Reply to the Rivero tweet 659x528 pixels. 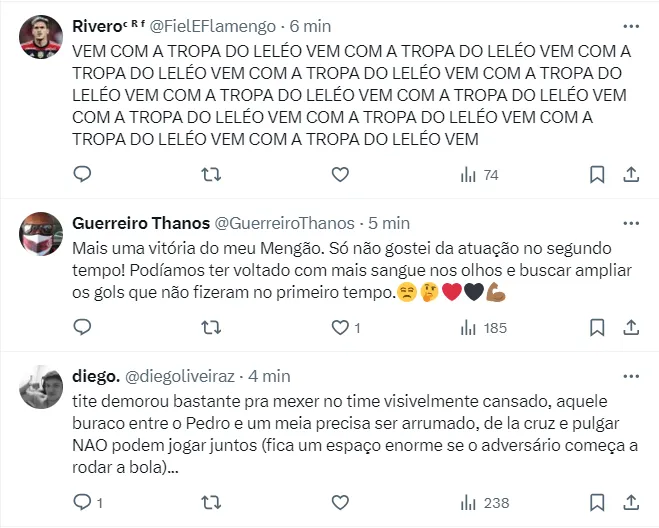click(83, 175)
